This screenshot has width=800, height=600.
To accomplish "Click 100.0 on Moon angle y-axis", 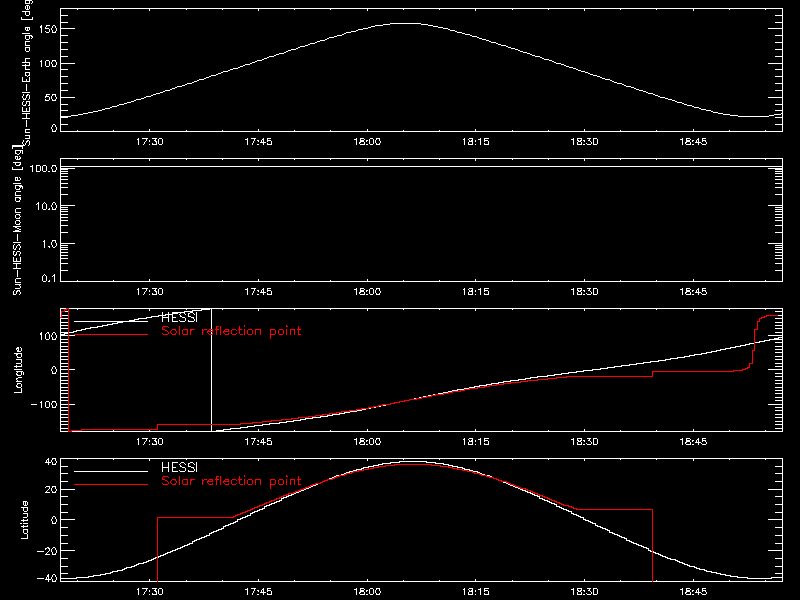I will coord(43,168).
